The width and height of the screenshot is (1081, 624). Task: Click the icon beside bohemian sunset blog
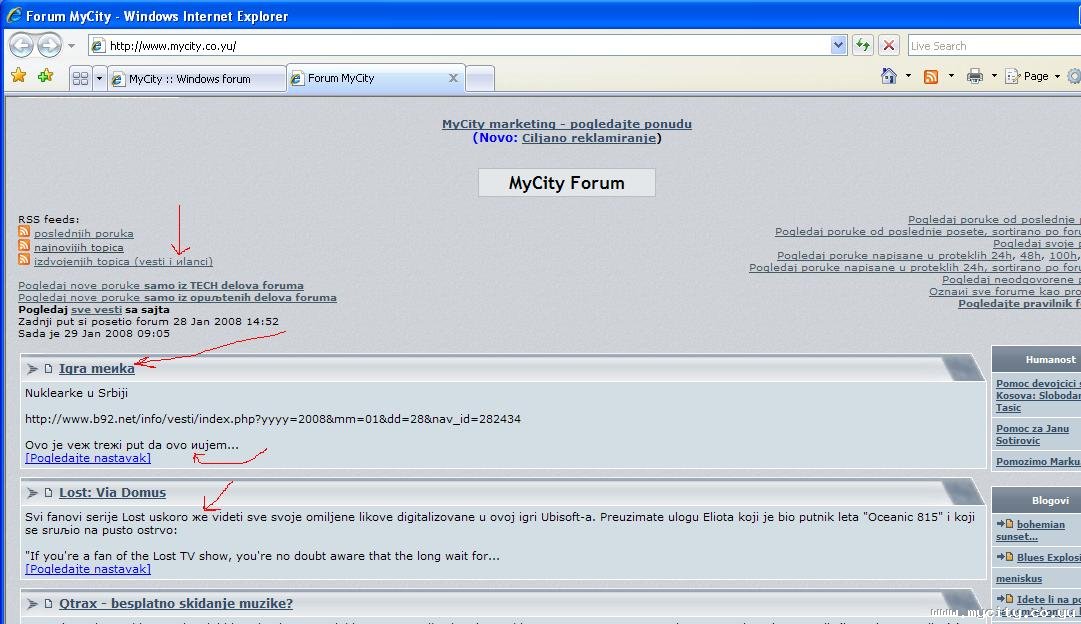pos(1004,524)
